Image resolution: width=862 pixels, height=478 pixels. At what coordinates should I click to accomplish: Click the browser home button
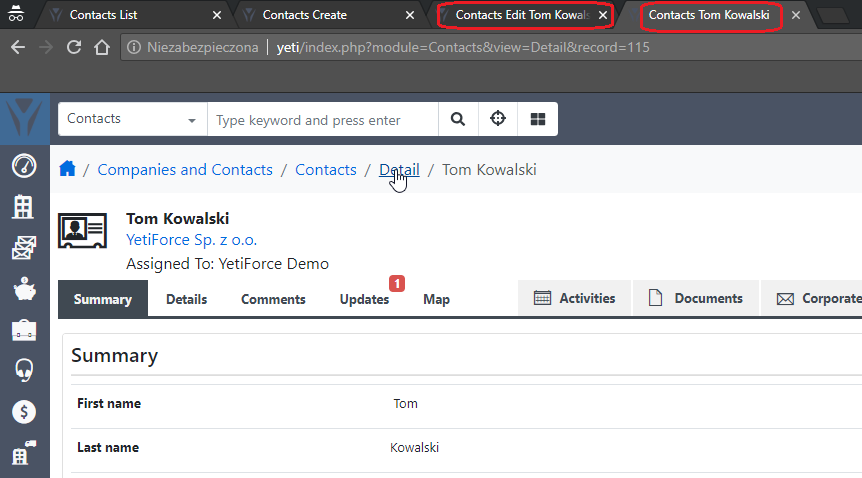coord(102,47)
